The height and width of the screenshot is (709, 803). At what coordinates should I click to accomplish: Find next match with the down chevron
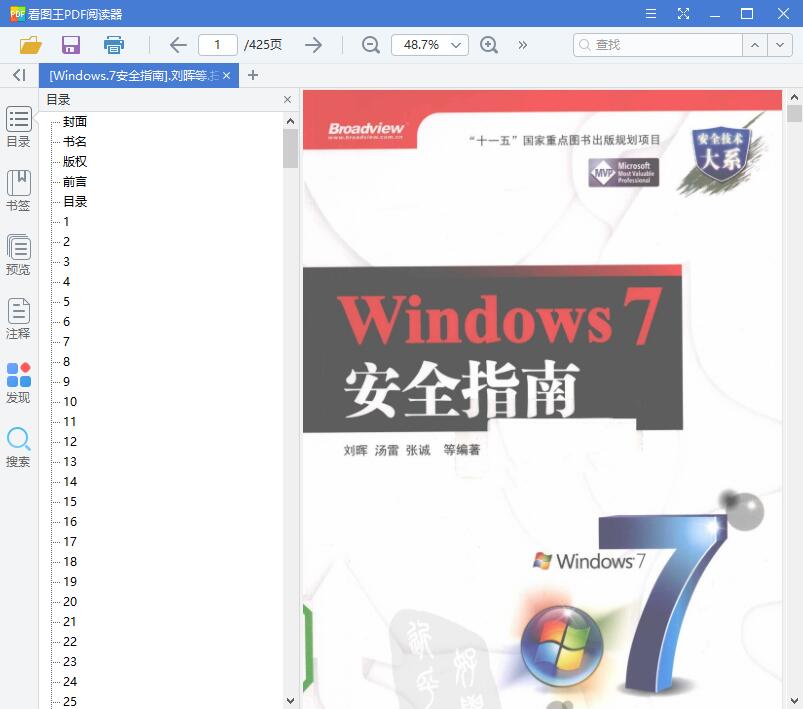pyautogui.click(x=780, y=45)
